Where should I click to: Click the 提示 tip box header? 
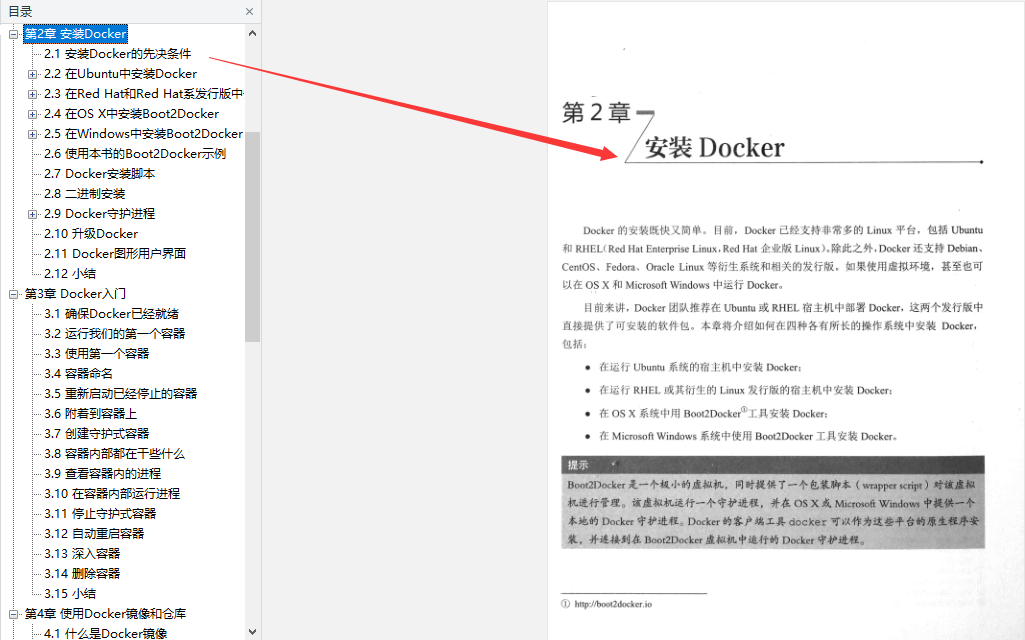click(773, 465)
